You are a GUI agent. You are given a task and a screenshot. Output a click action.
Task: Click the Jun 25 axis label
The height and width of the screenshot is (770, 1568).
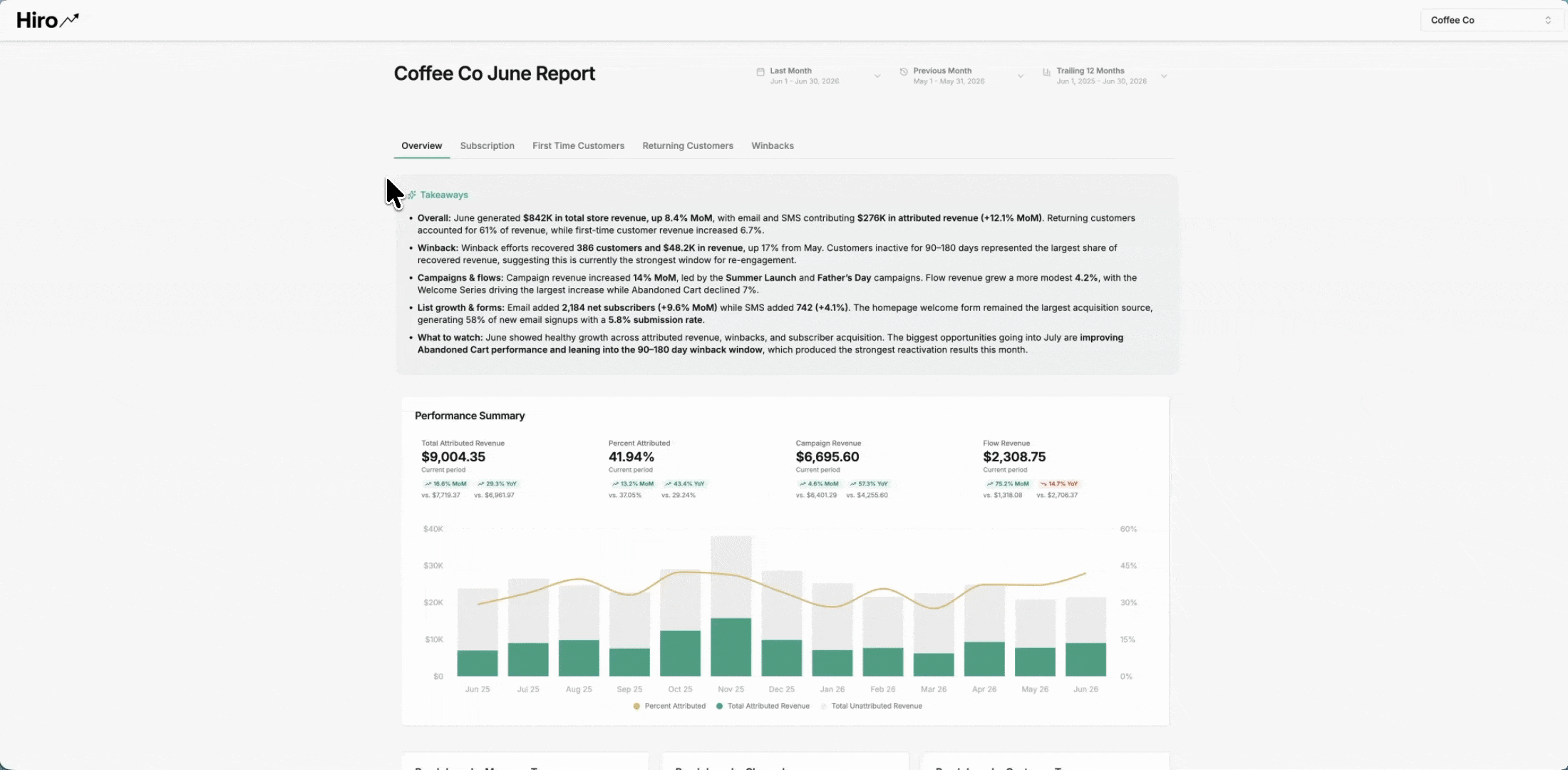click(478, 689)
